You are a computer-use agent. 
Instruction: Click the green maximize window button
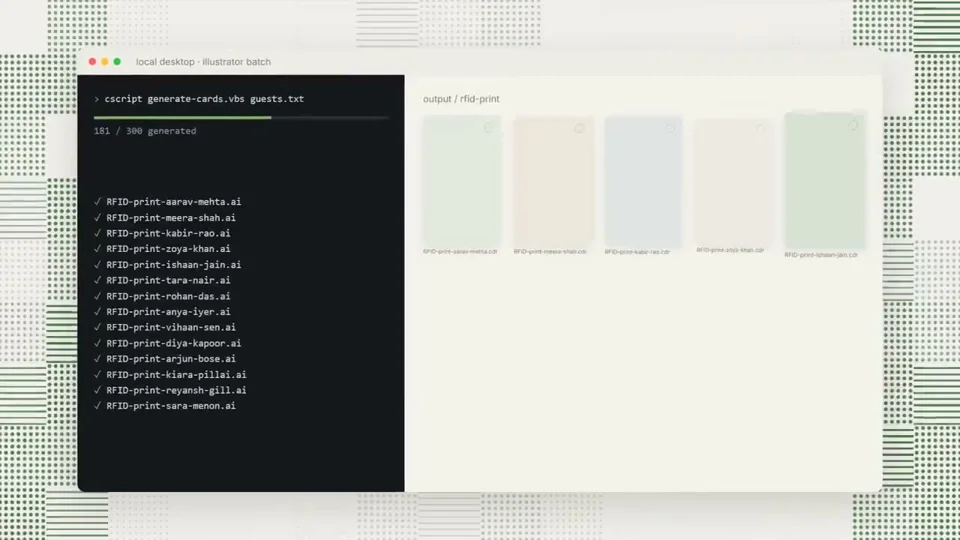coord(117,62)
